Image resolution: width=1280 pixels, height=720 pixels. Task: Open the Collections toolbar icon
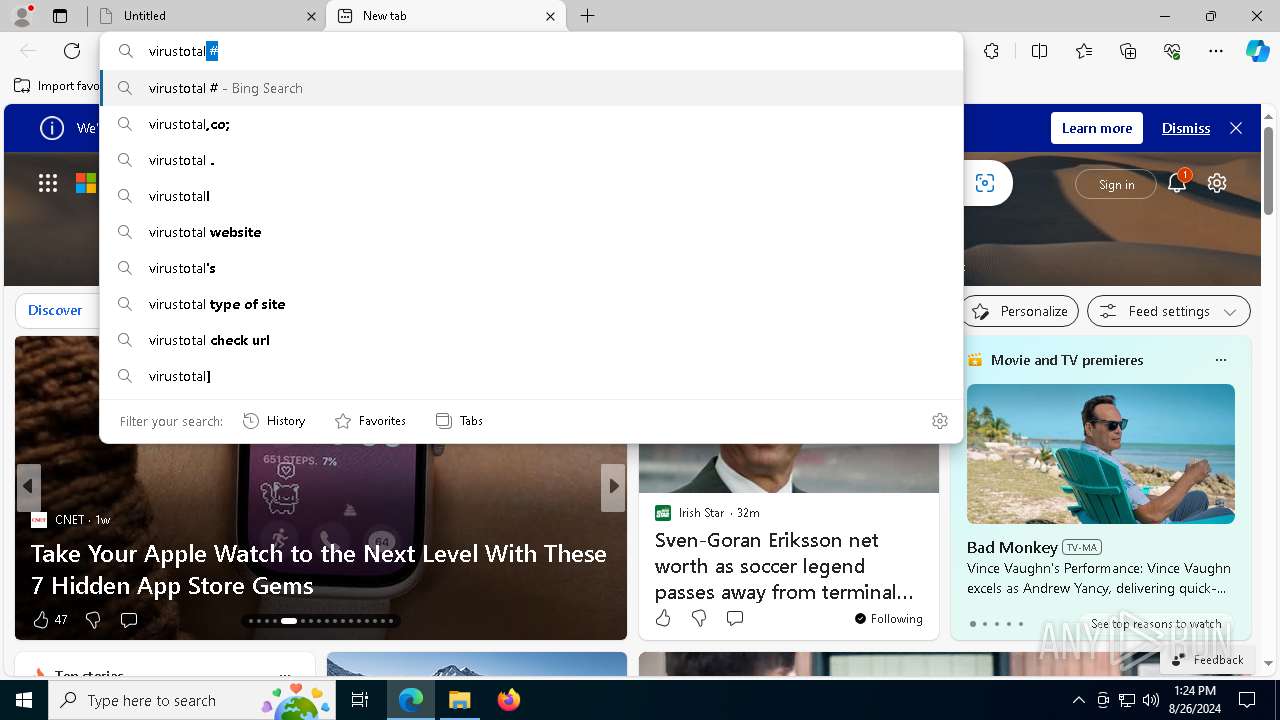(1128, 51)
